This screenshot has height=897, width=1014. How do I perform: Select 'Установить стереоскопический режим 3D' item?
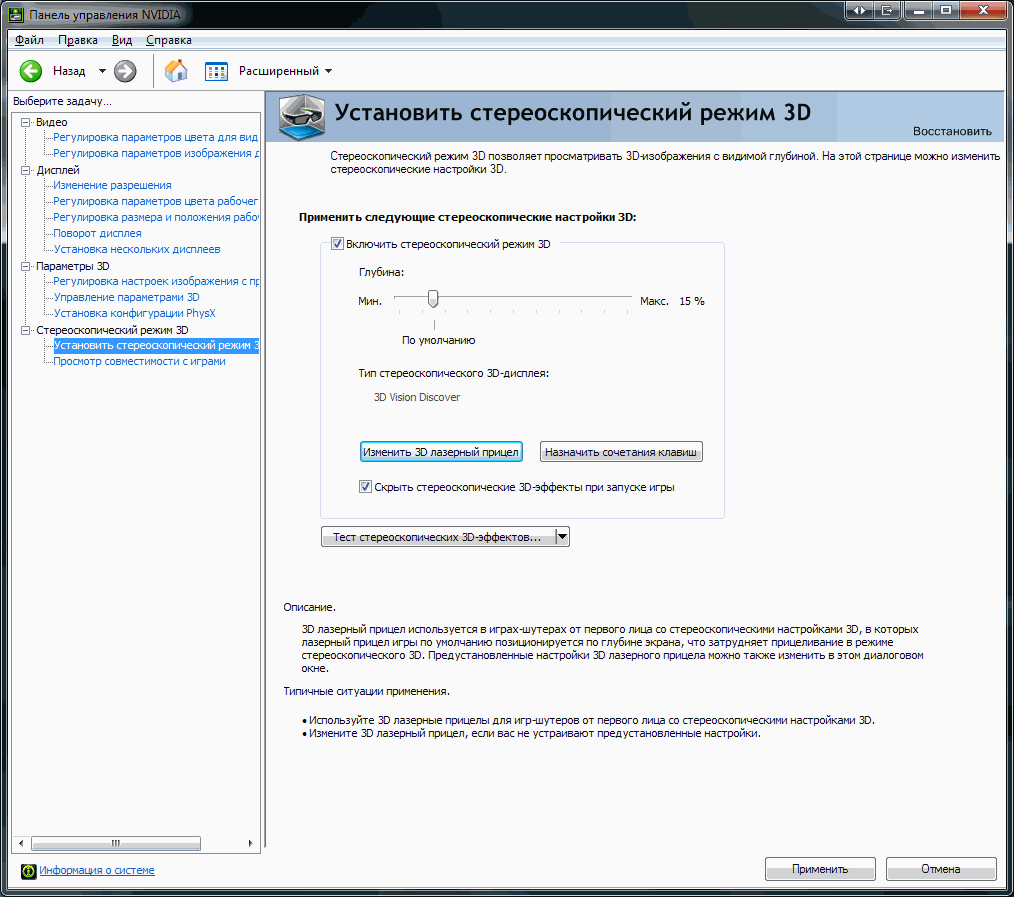click(x=156, y=345)
